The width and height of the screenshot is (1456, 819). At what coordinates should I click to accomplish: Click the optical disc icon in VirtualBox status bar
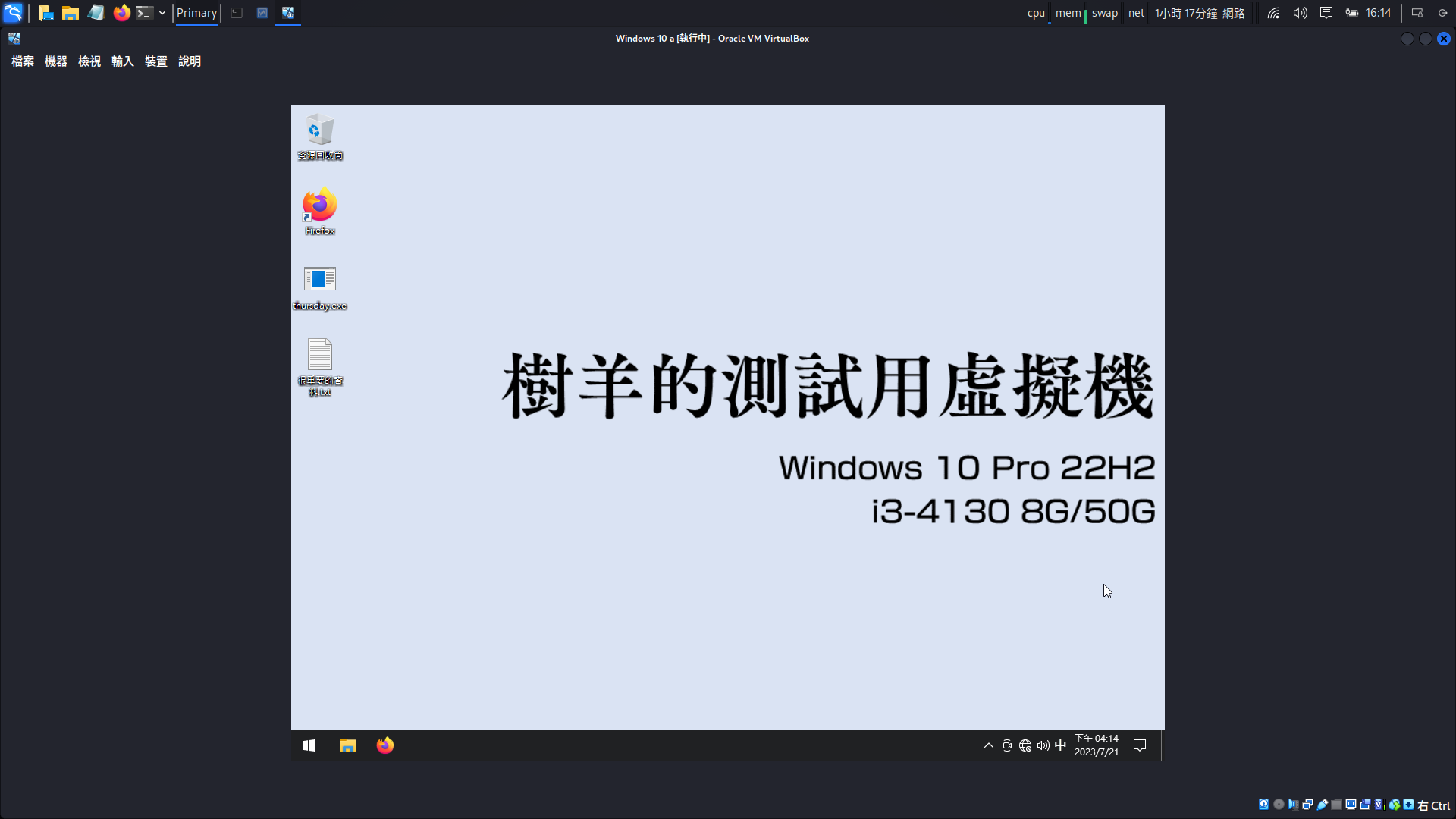click(x=1279, y=804)
